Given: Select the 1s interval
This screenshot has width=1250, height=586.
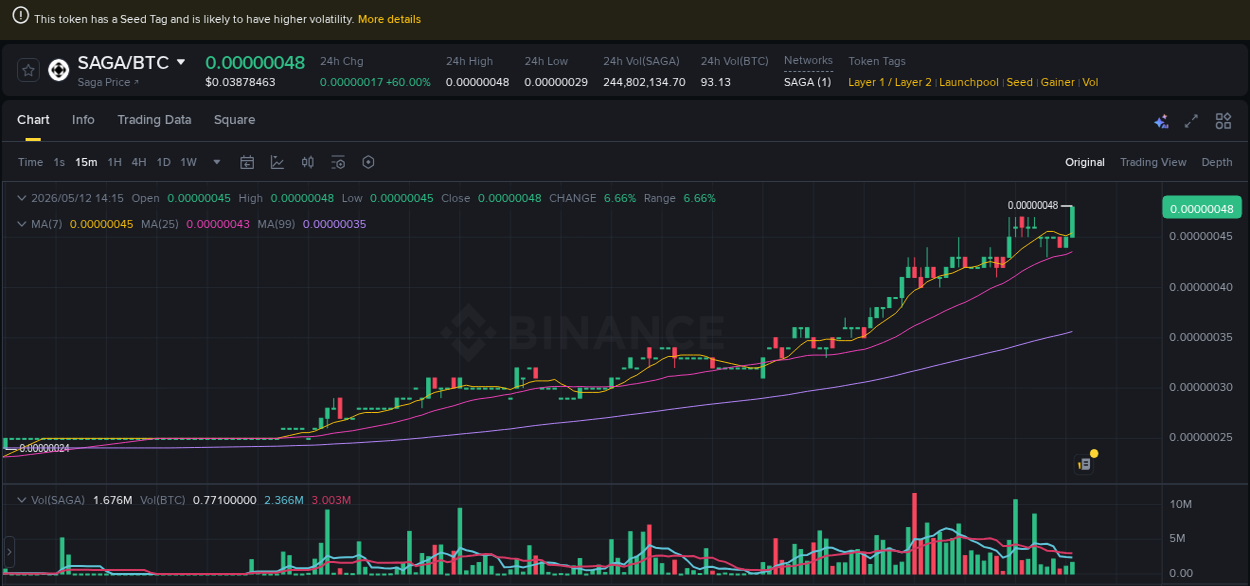Looking at the screenshot, I should pos(59,162).
